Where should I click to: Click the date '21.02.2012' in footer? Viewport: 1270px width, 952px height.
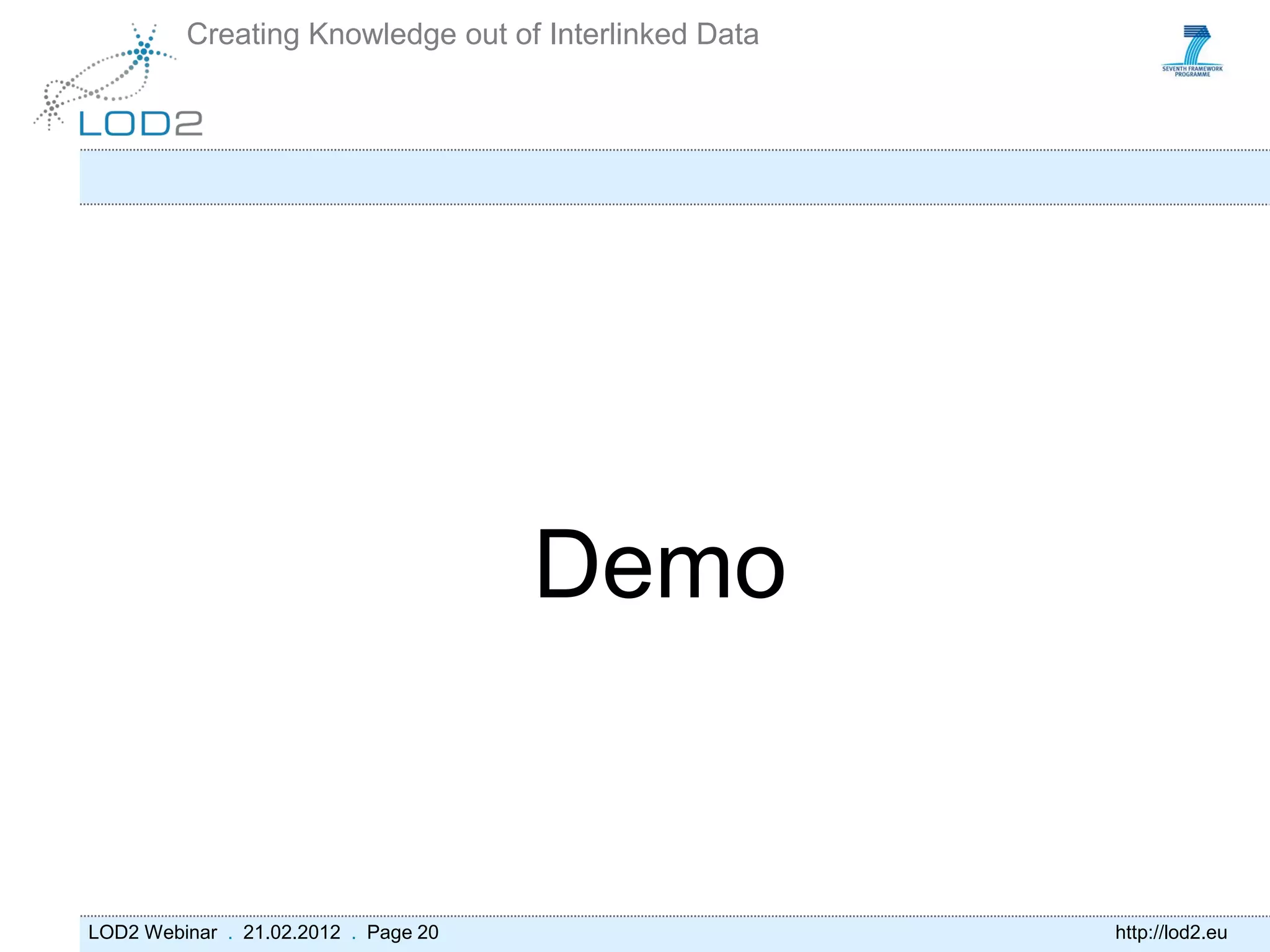[x=291, y=932]
